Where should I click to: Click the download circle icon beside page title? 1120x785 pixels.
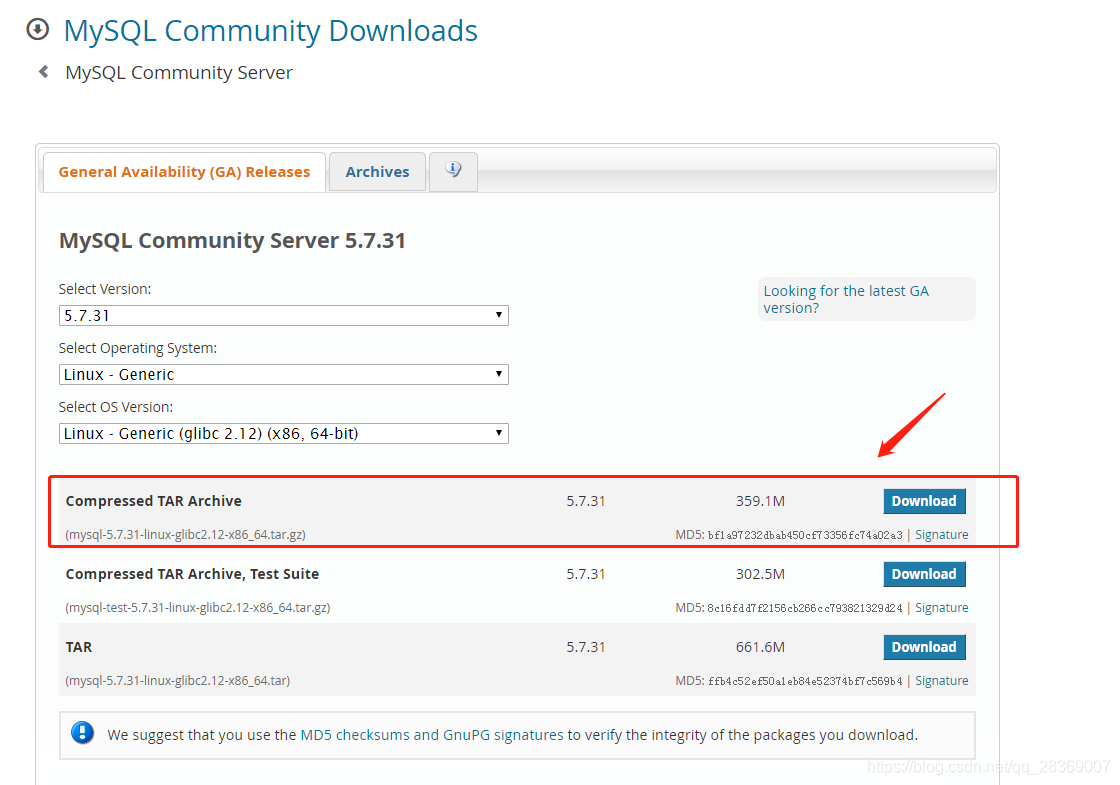(x=38, y=29)
